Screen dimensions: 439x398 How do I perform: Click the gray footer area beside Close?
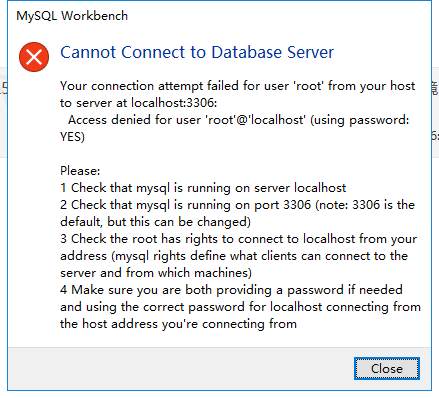pyautogui.click(x=180, y=368)
